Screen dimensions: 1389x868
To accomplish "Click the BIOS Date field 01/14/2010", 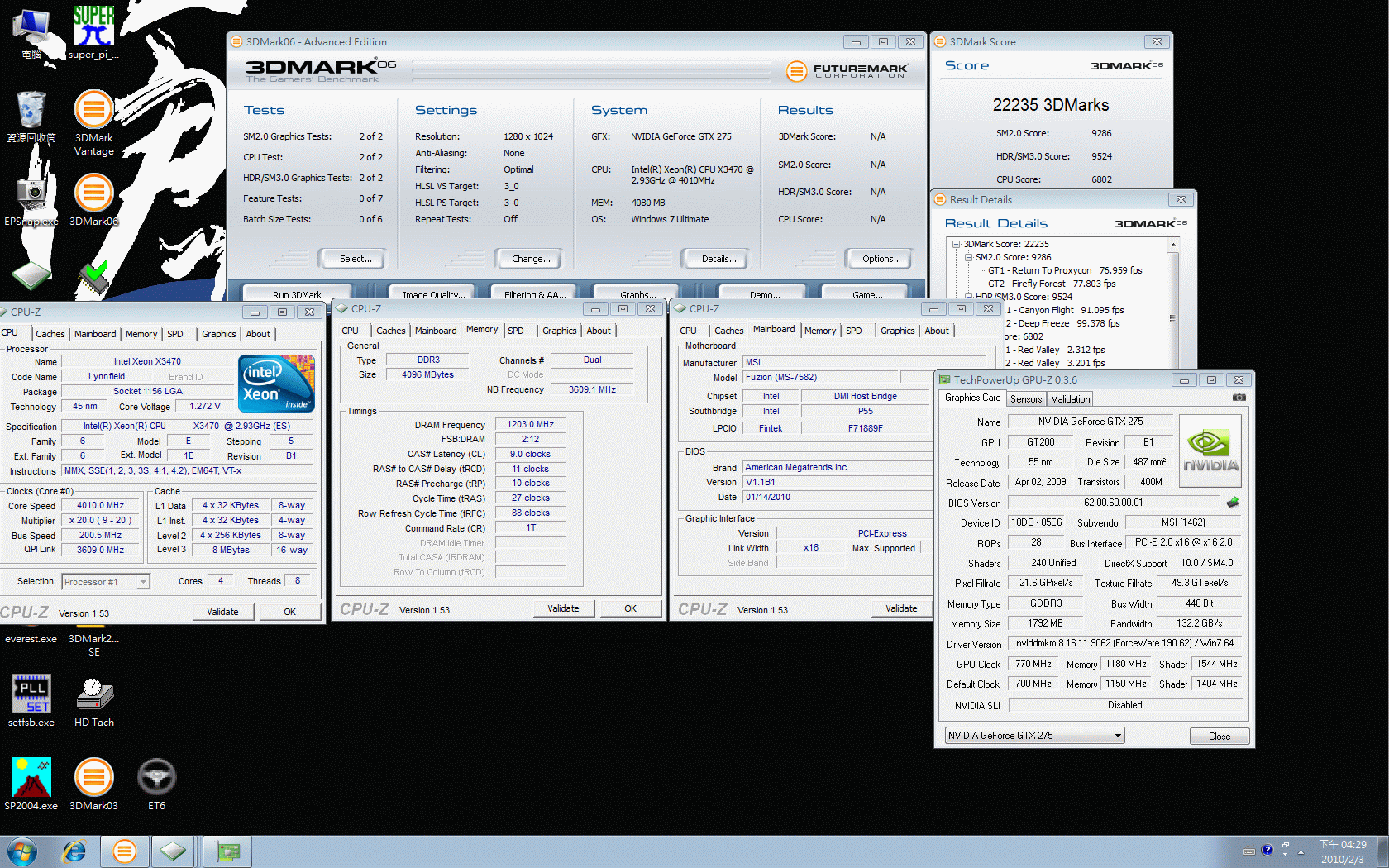I will [837, 498].
